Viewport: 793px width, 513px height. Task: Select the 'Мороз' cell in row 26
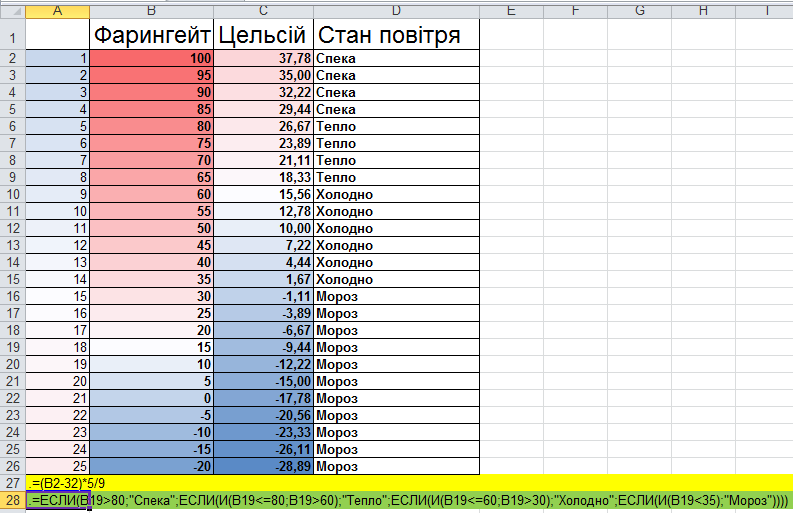coord(396,466)
